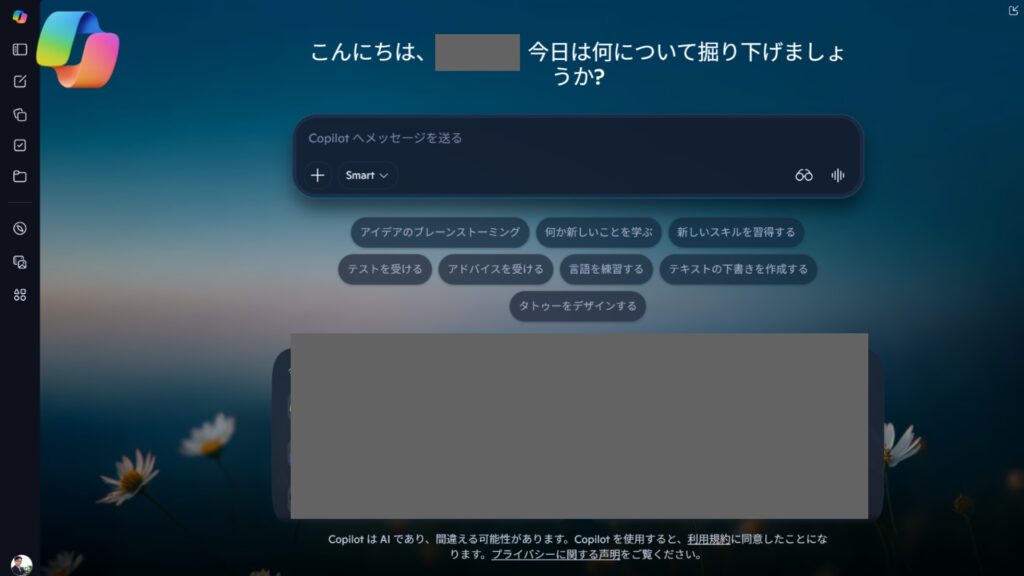Open the checklist tasks icon in the sidebar

coord(20,145)
